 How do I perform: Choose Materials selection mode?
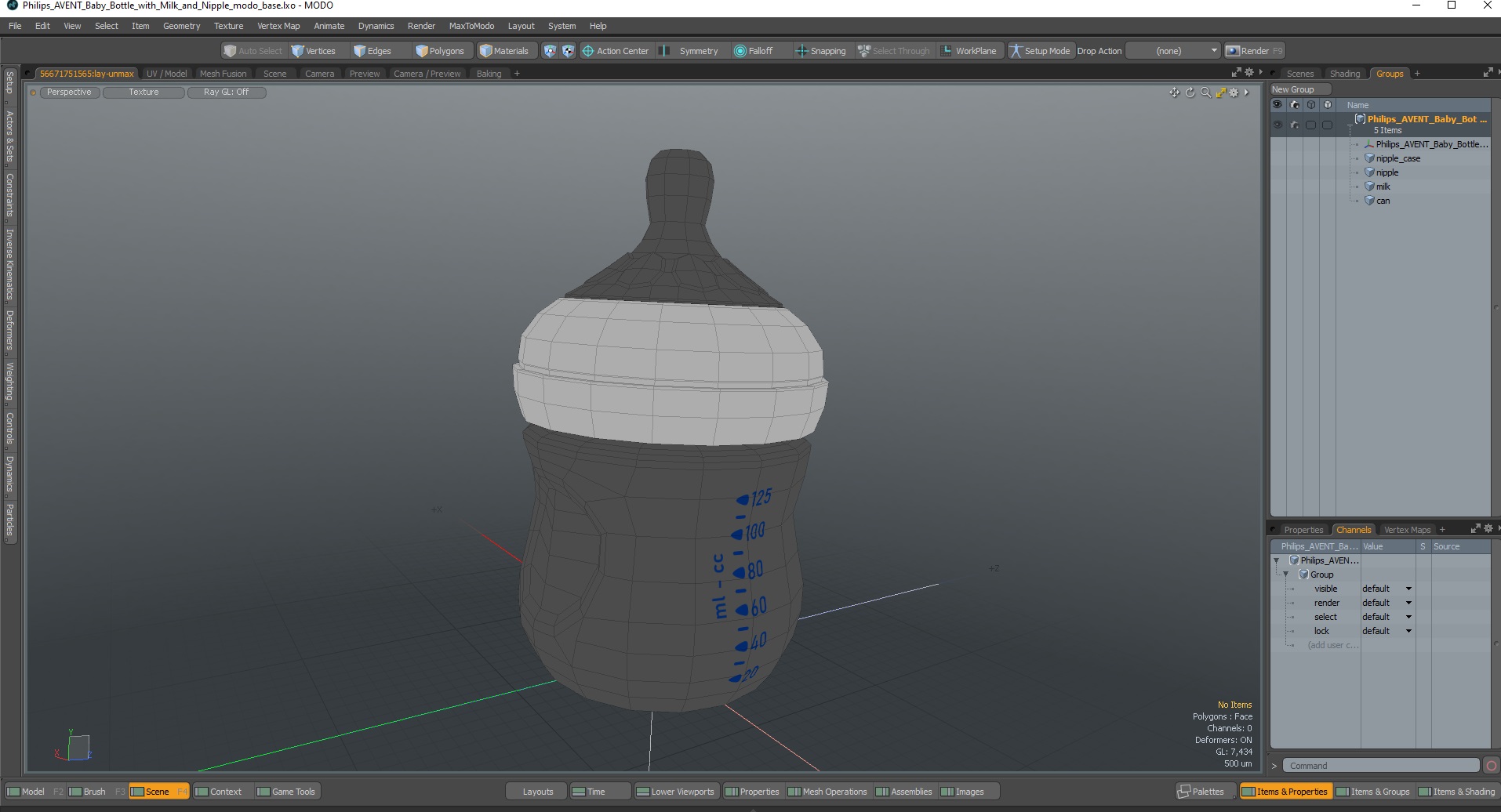(504, 51)
